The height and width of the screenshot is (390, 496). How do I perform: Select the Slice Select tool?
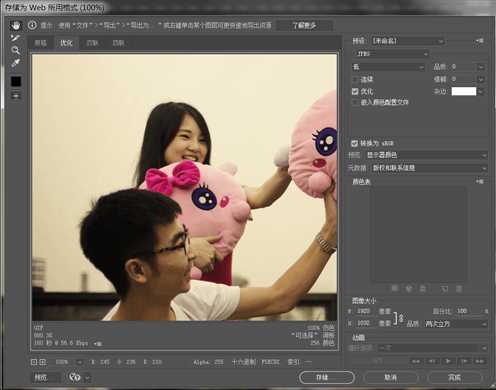15,38
